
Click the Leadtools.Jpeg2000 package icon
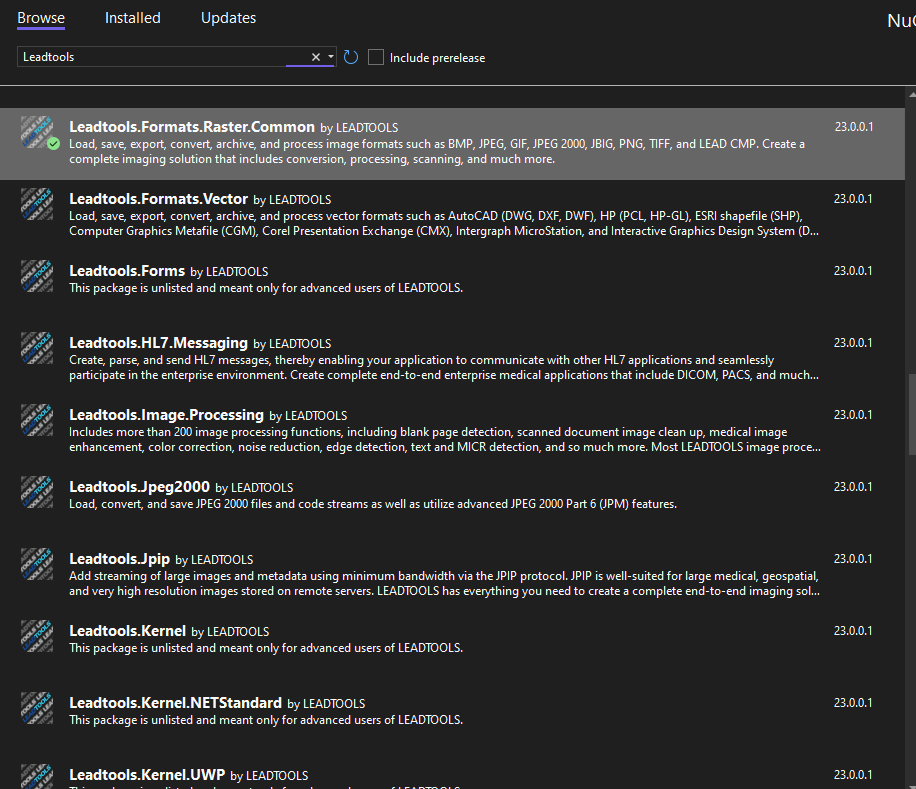pos(37,492)
